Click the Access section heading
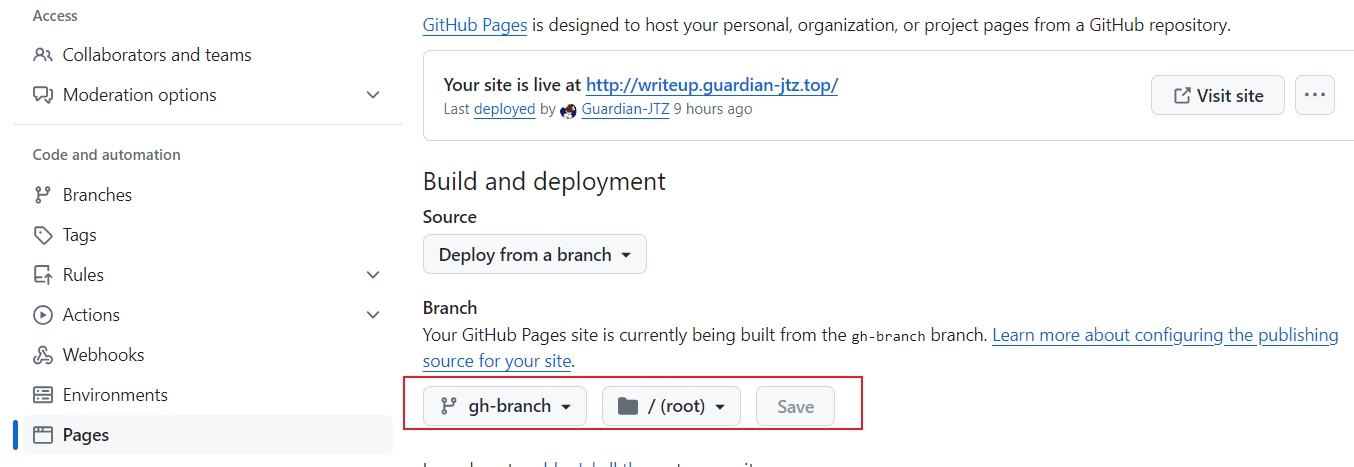This screenshot has height=467, width=1354. (56, 16)
